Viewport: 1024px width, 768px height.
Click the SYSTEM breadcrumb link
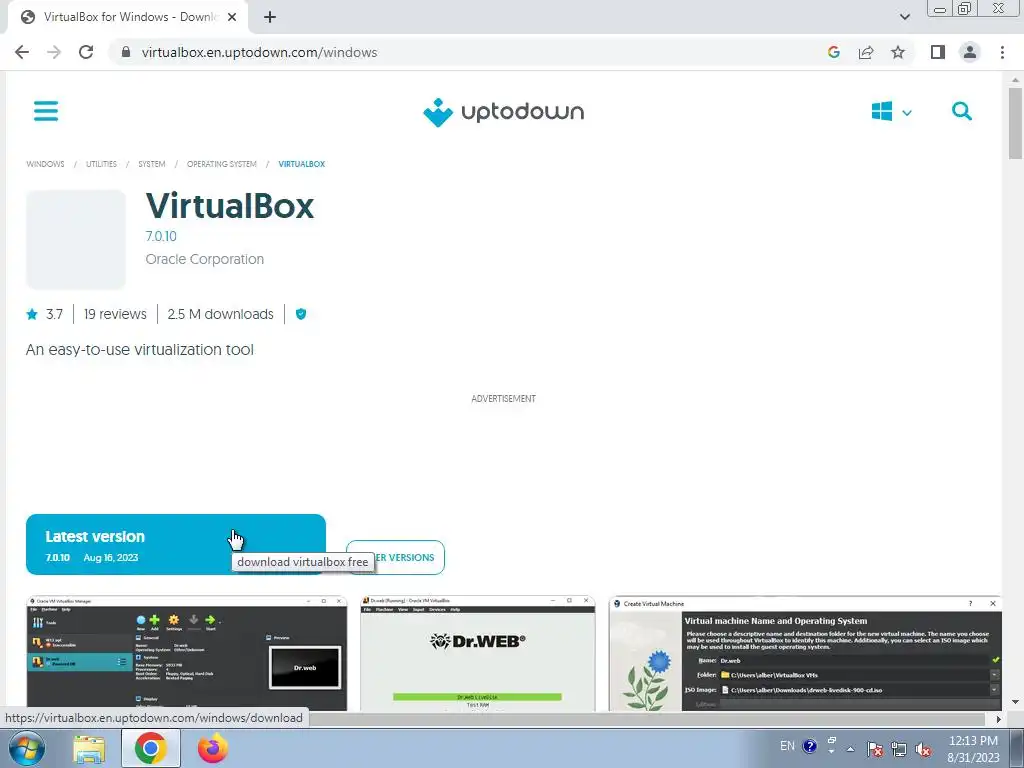(152, 164)
